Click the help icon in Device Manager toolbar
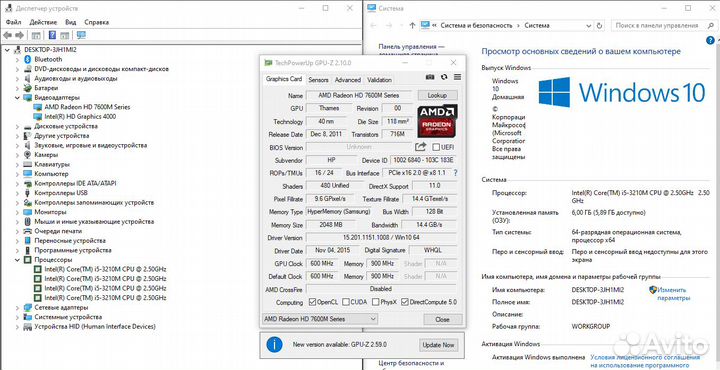720x370 pixels. click(x=52, y=35)
